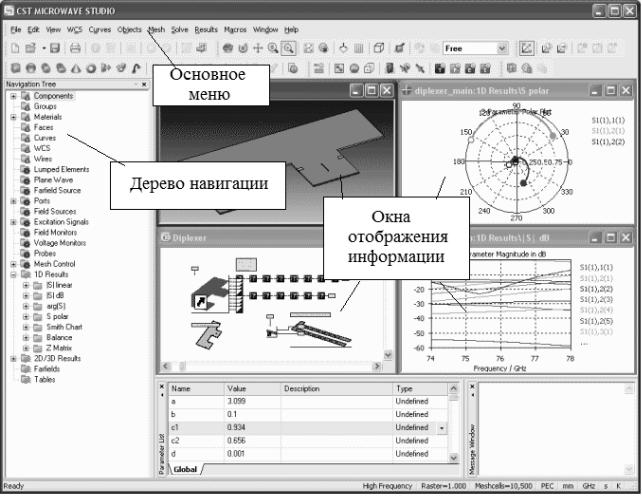This screenshot has height=496, width=642.
Task: Click the S1(1),2(5) legend entry in the dB plot
Action: coord(596,321)
